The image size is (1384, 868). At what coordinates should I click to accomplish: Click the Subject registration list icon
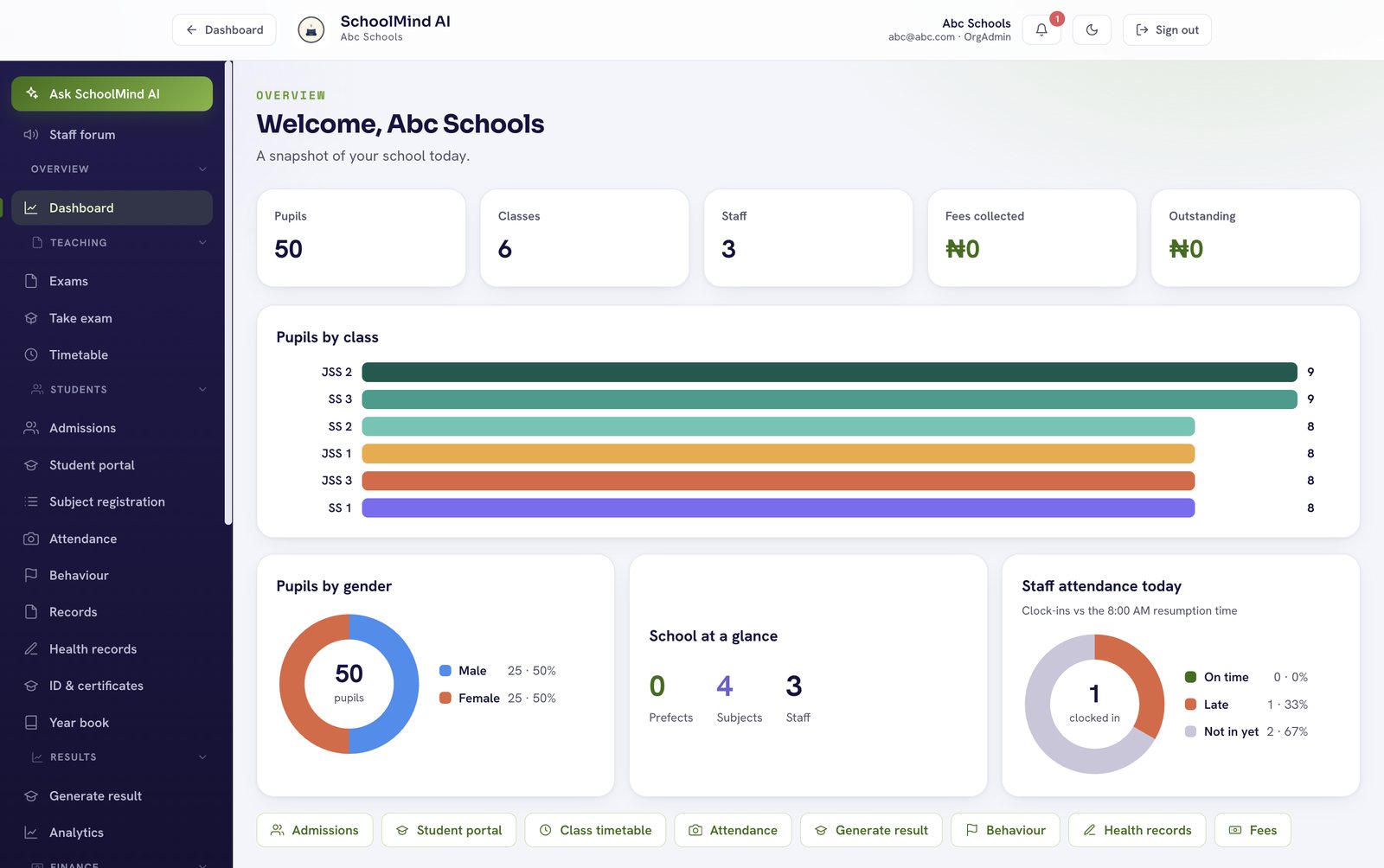point(31,501)
